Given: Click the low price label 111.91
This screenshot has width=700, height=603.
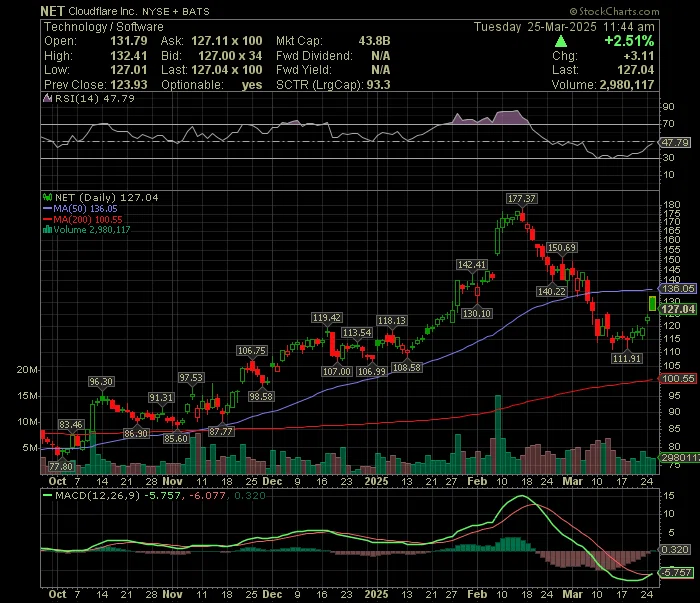Looking at the screenshot, I should [x=627, y=358].
